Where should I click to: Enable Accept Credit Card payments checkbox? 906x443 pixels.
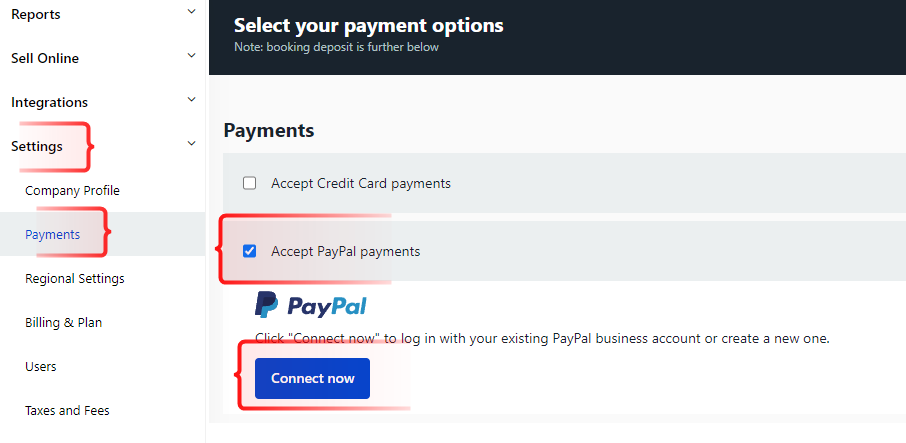250,184
